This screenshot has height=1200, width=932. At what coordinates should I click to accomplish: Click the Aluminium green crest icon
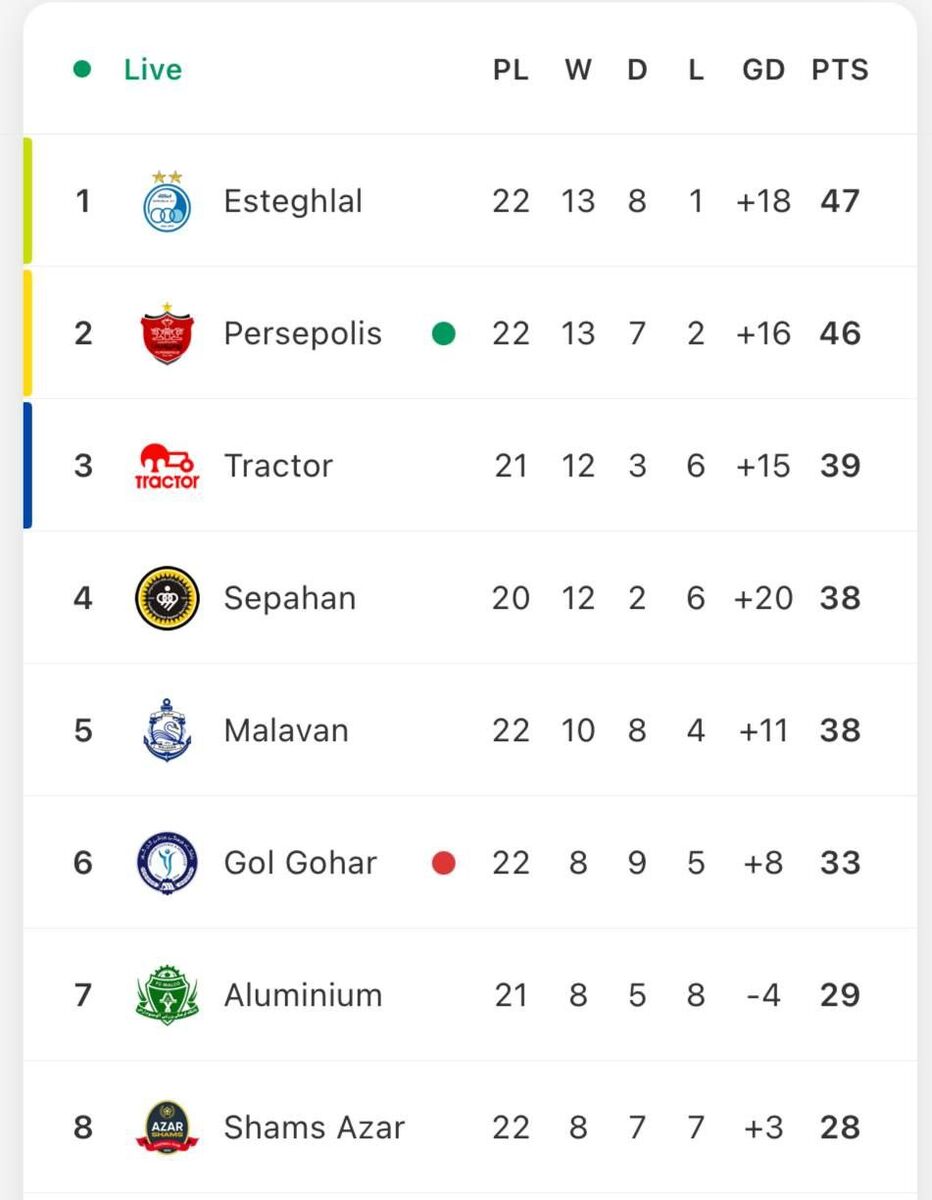(x=167, y=995)
